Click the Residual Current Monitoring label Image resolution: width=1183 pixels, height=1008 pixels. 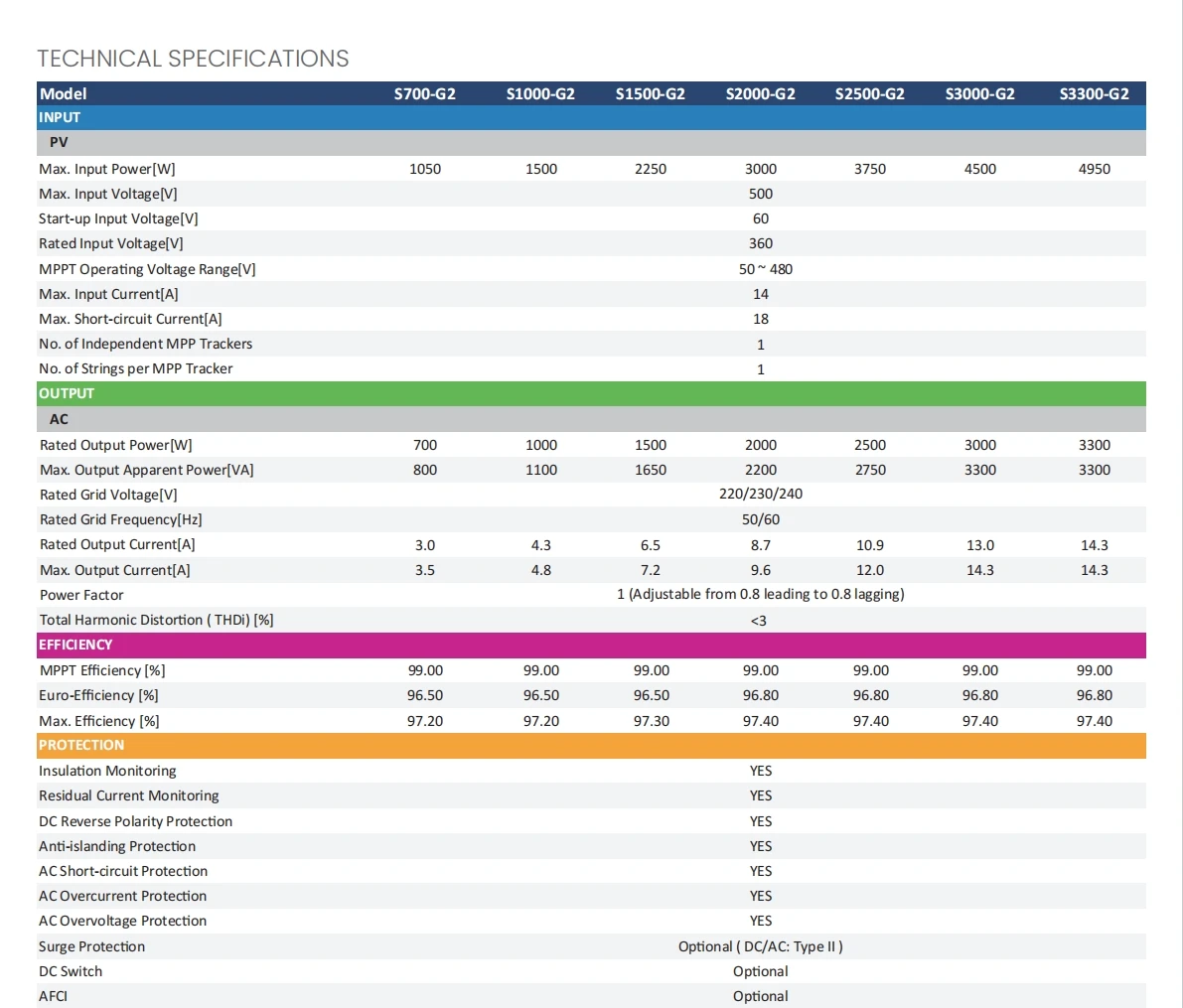click(129, 796)
